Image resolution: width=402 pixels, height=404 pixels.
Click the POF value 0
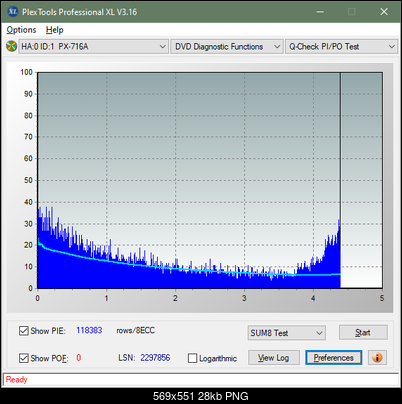point(79,358)
